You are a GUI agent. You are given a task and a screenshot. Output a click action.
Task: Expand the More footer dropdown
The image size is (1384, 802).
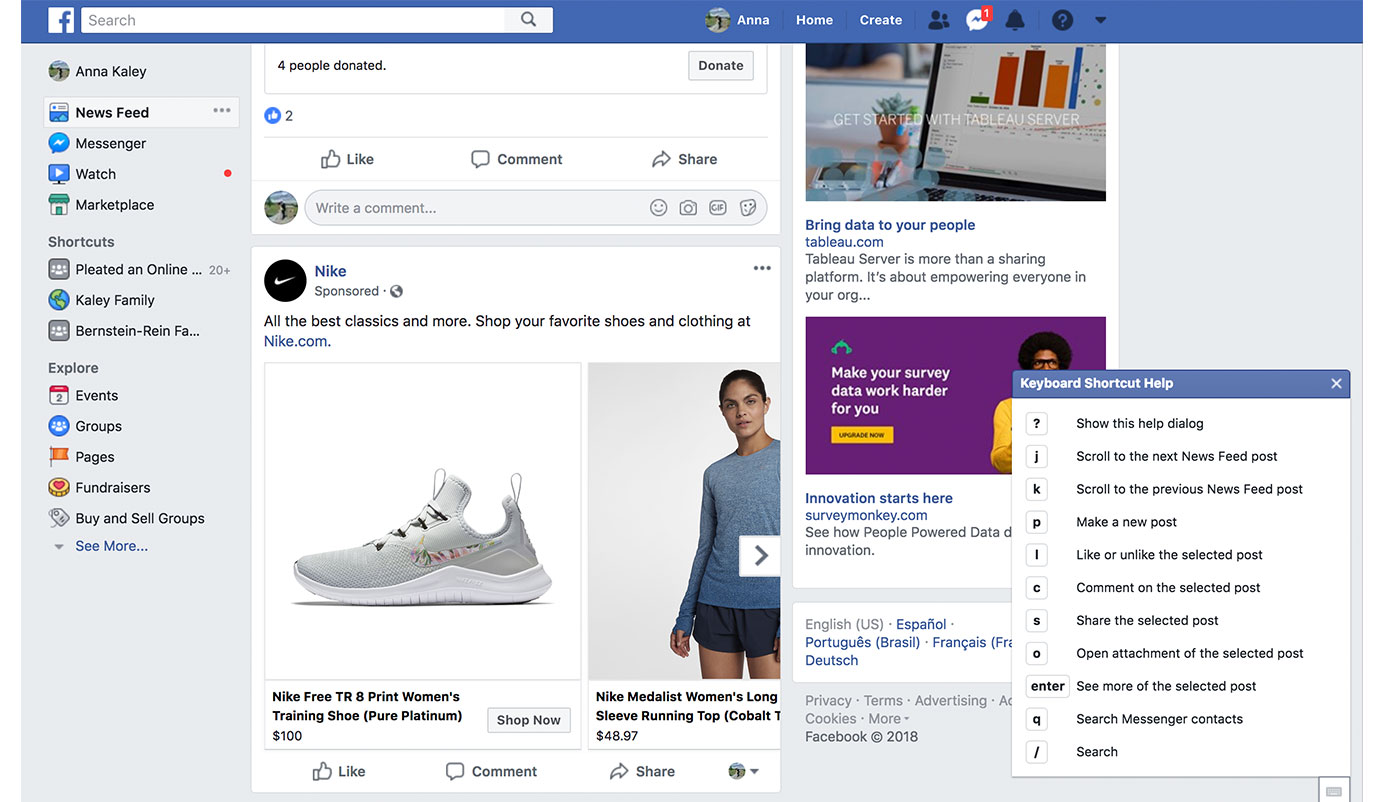tap(888, 719)
